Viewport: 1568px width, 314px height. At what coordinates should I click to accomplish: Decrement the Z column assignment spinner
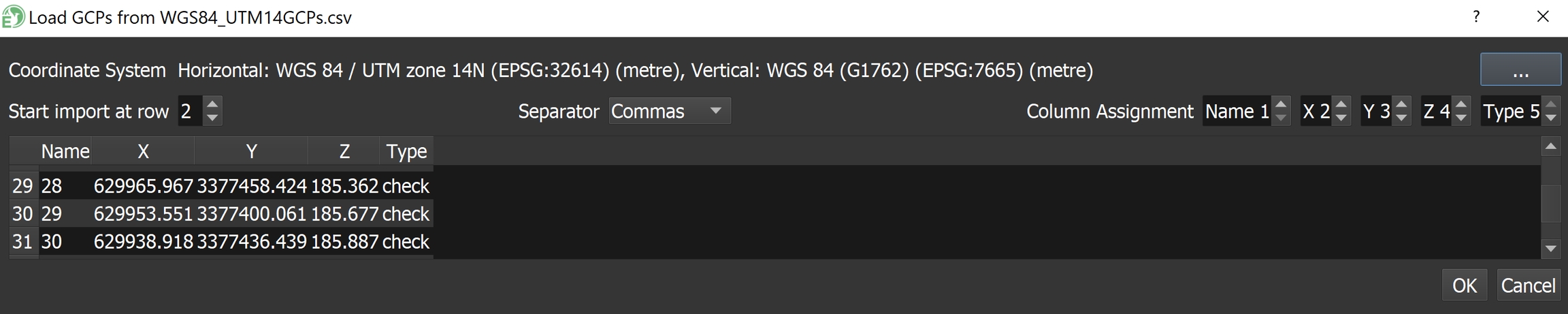(1460, 118)
